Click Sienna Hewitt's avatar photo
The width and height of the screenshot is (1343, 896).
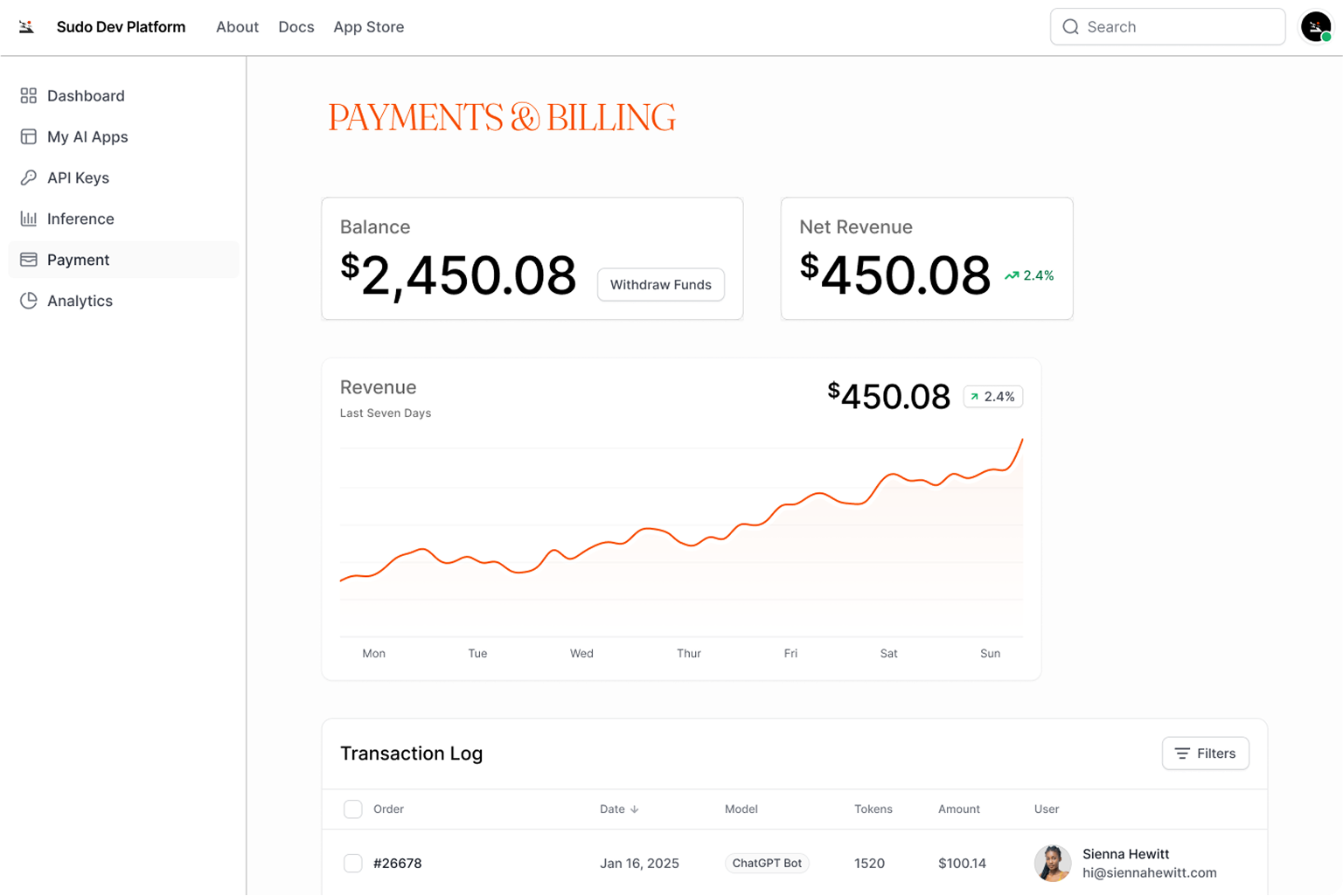1053,863
